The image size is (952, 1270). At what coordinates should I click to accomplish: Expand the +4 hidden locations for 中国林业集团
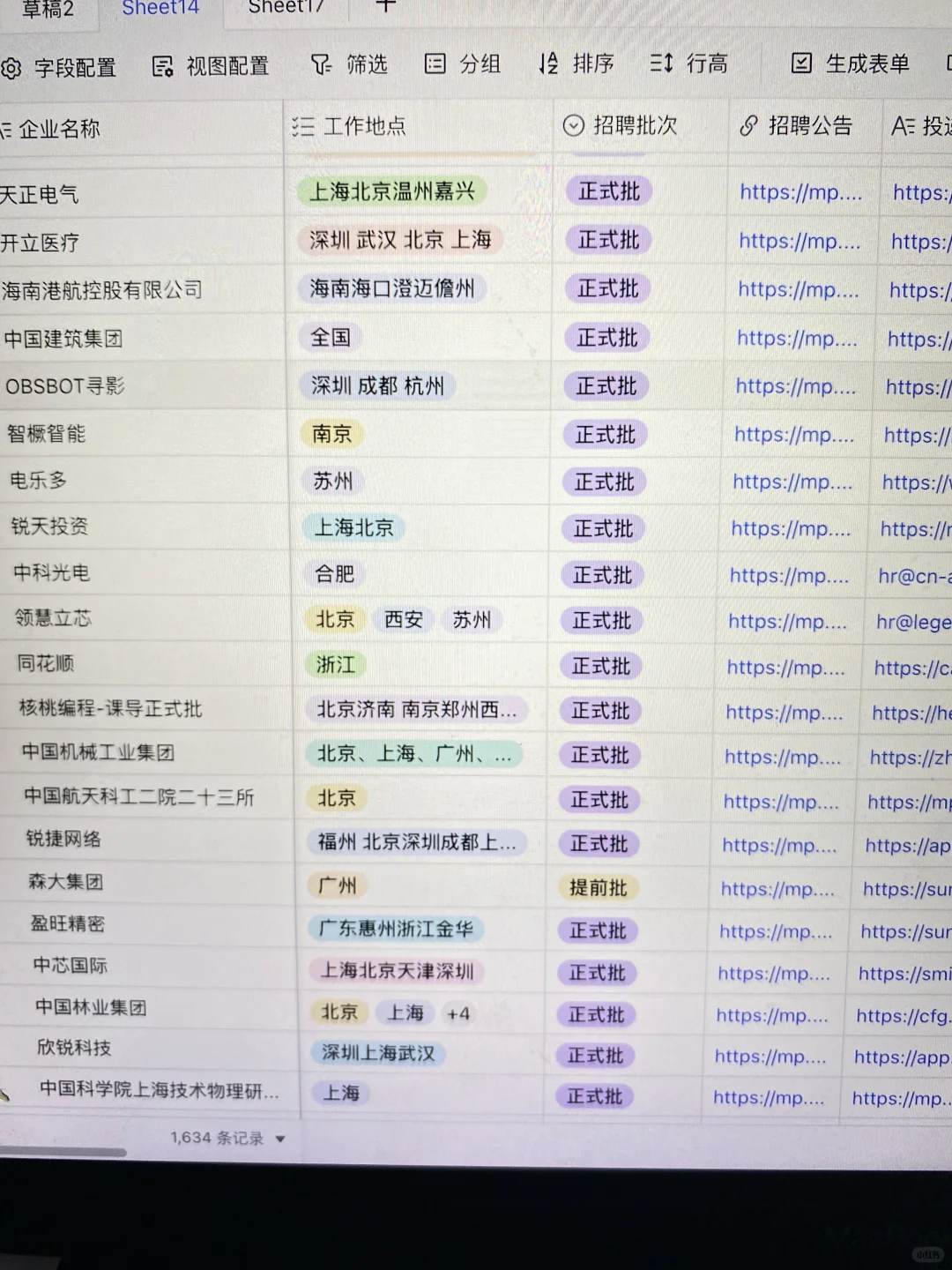point(458,1014)
